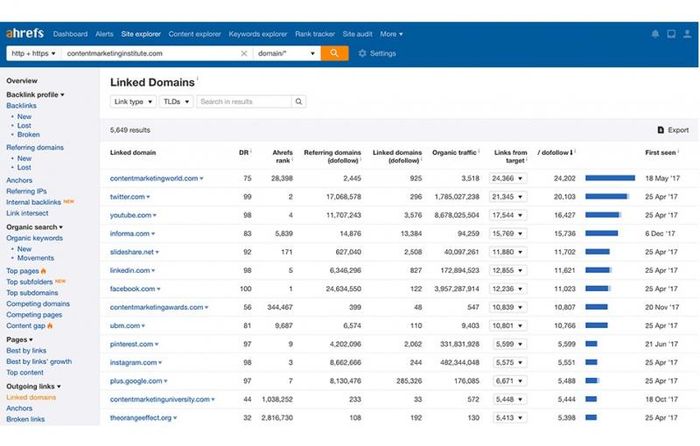
Task: Sort by / dofollow column header
Action: (x=555, y=153)
